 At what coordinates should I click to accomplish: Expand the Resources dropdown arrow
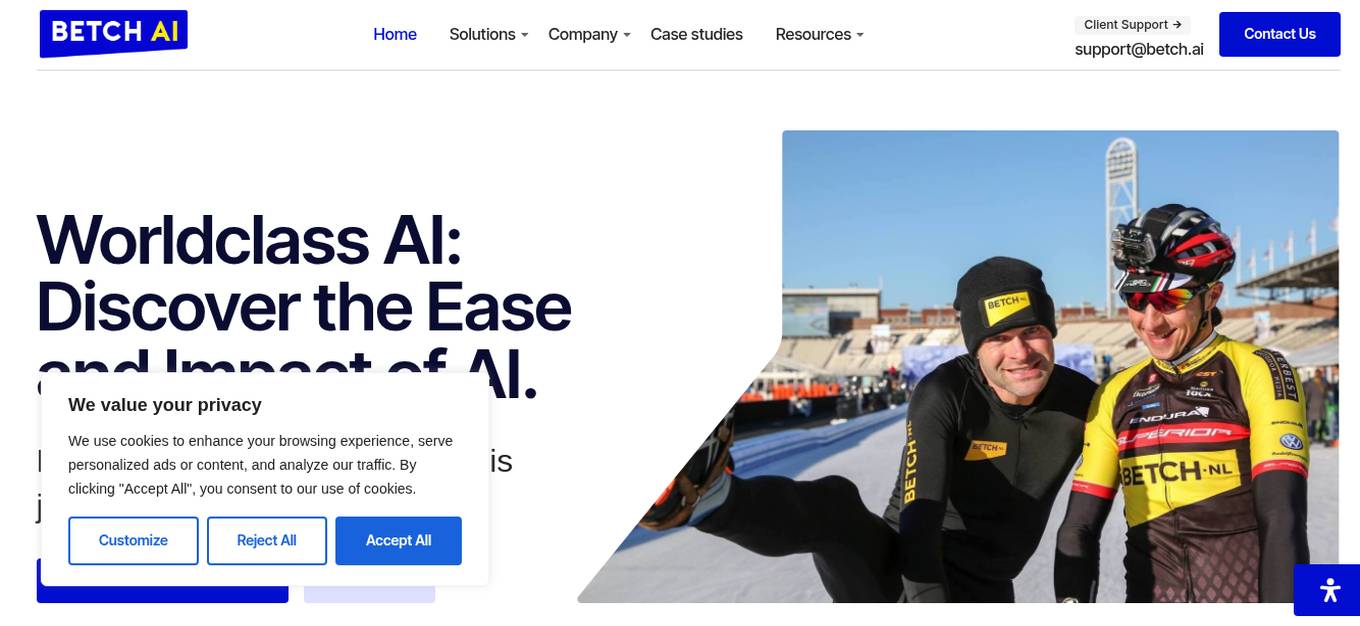(860, 35)
